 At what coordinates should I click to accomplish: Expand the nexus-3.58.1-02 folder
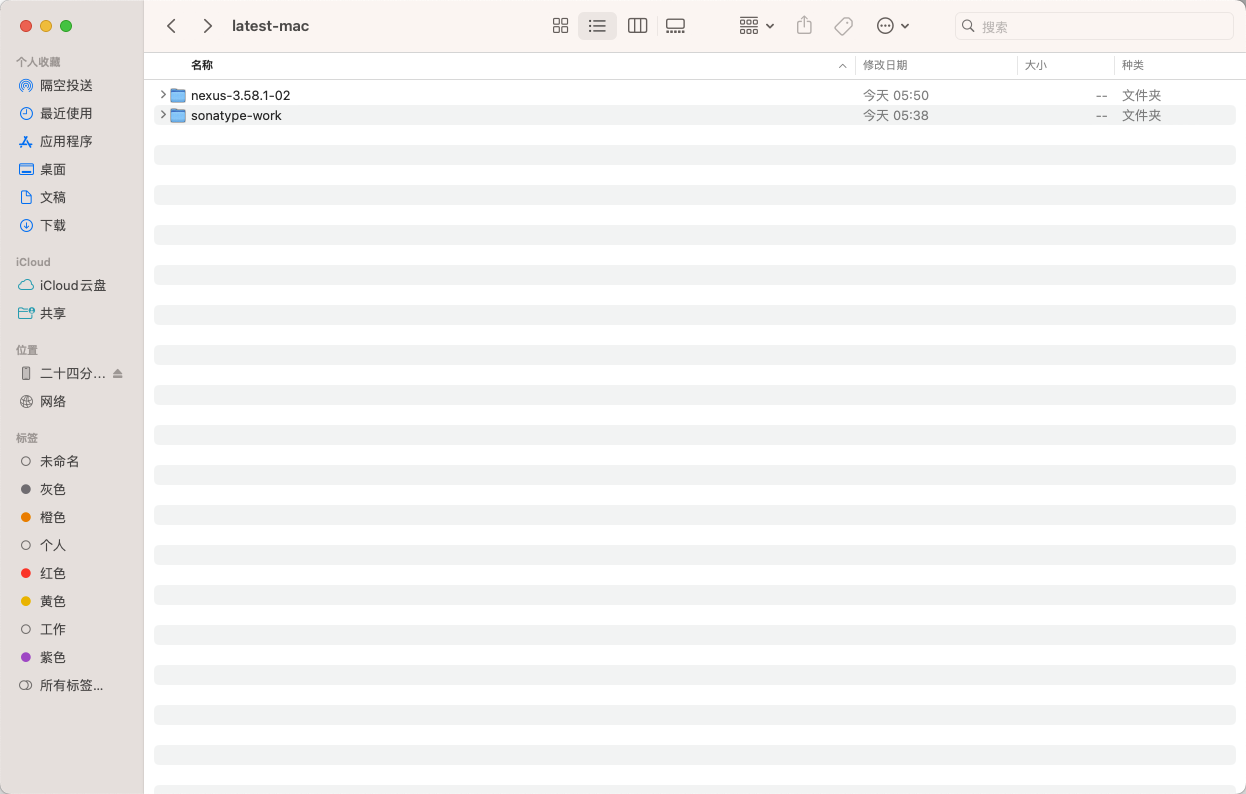click(163, 95)
